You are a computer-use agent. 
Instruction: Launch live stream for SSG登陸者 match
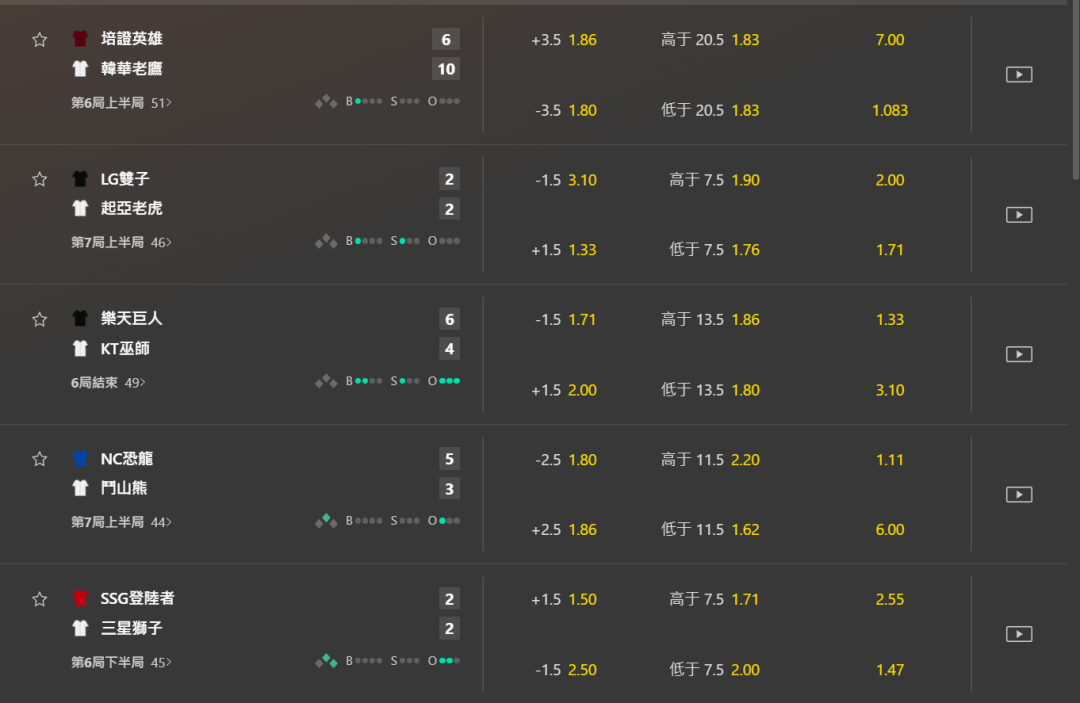point(1019,633)
